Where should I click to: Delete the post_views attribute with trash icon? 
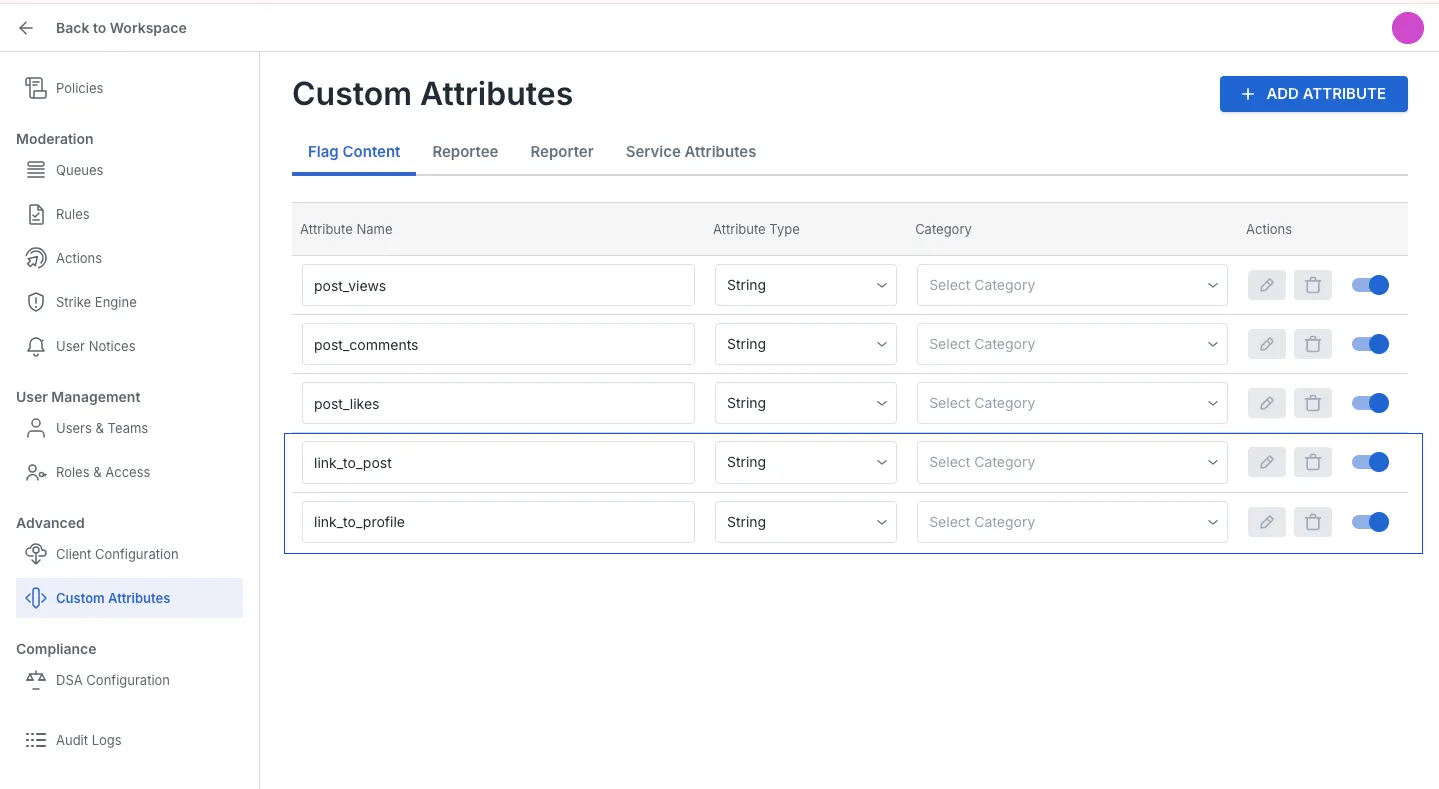click(1313, 285)
